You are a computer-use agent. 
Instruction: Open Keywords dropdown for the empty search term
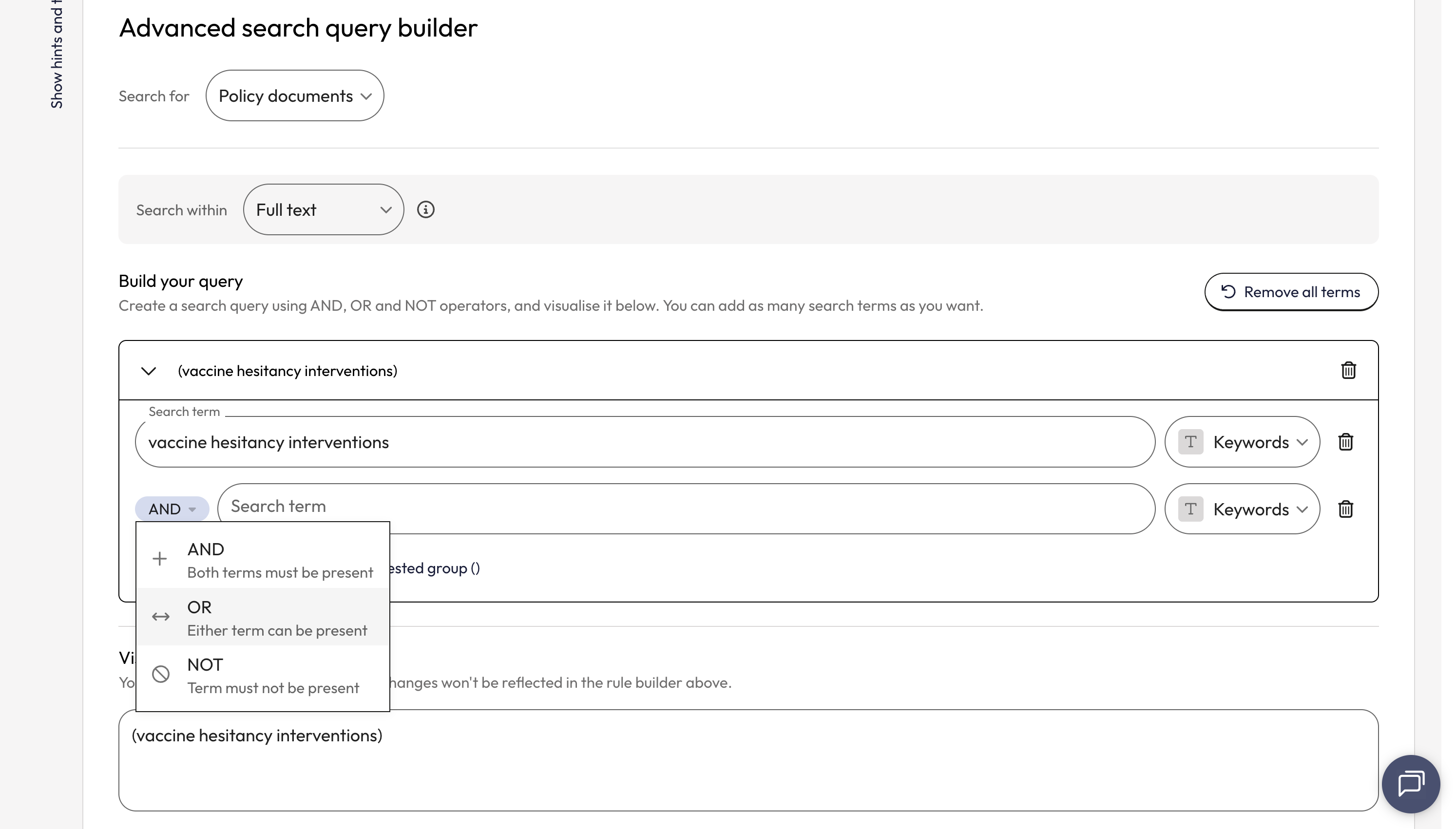[x=1242, y=509]
